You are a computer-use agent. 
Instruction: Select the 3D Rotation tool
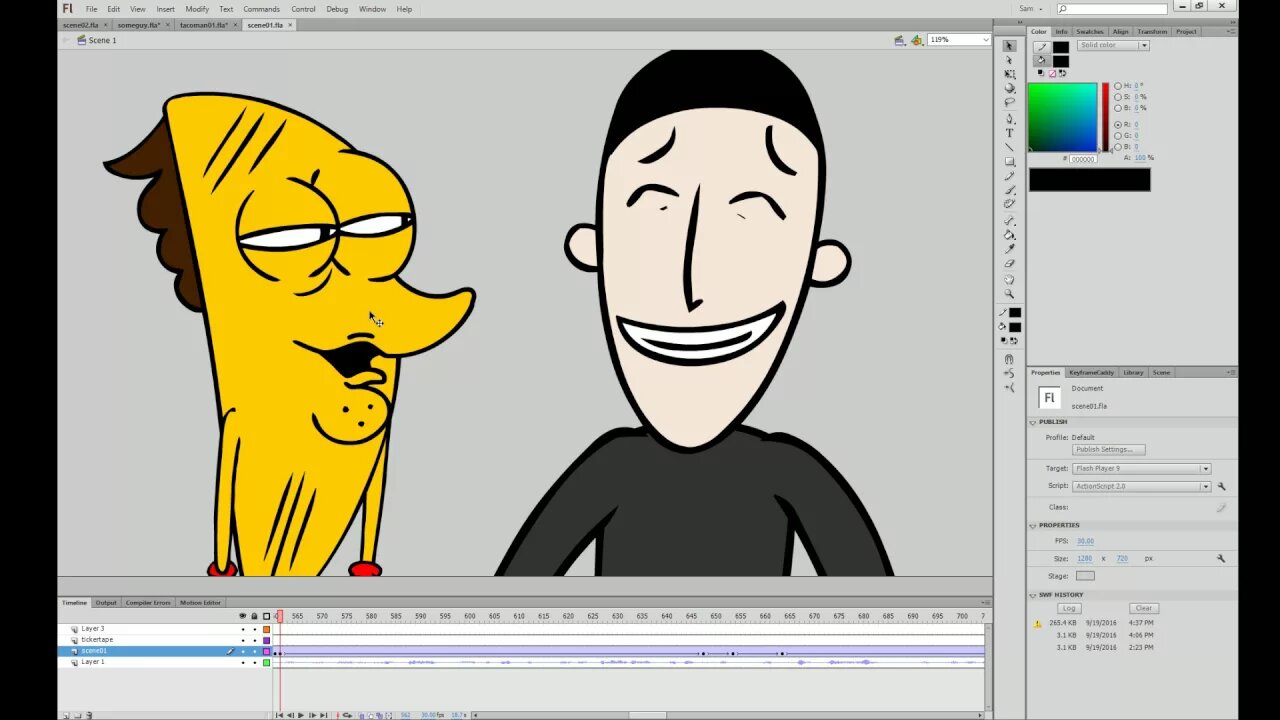(x=1009, y=88)
